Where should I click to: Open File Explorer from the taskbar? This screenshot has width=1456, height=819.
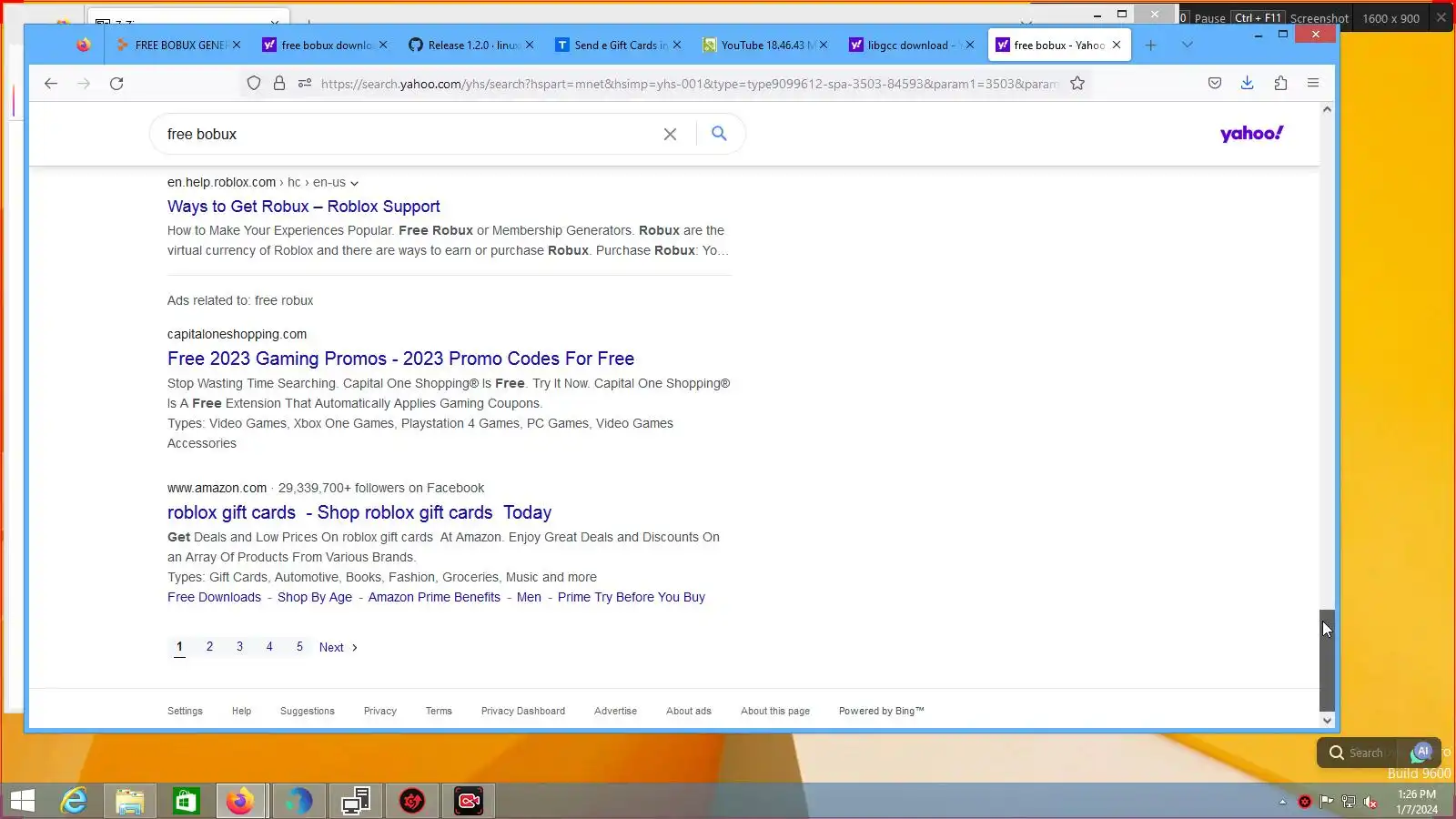click(x=130, y=801)
